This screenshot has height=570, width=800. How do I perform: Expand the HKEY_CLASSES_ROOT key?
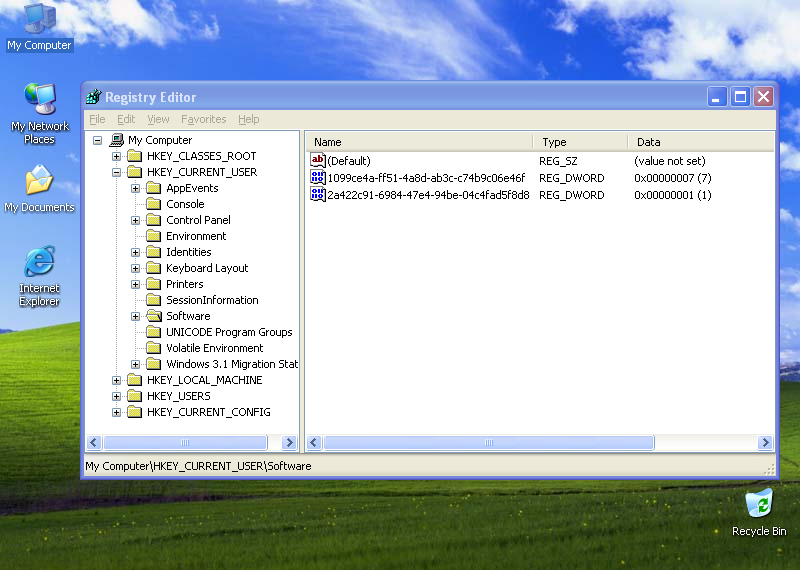(x=116, y=156)
